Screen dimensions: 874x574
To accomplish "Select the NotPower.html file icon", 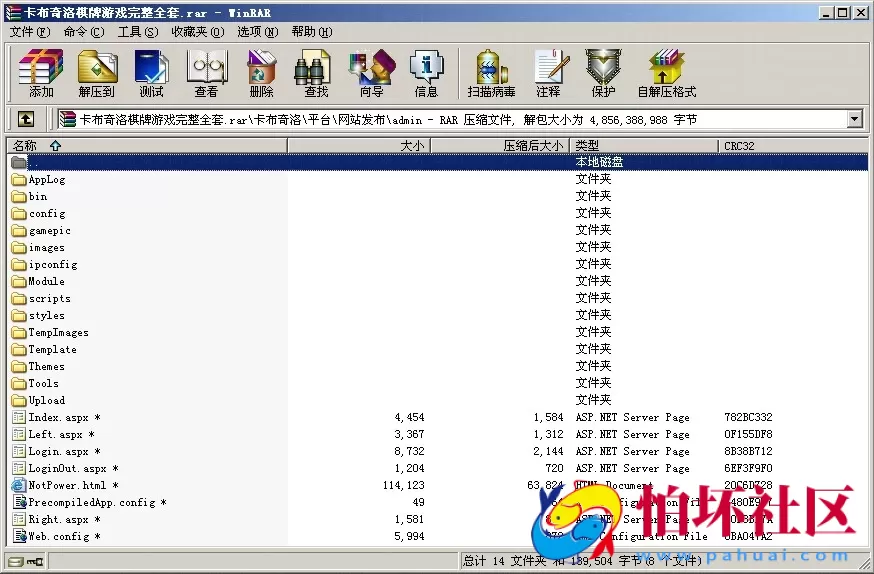I will click(x=19, y=485).
